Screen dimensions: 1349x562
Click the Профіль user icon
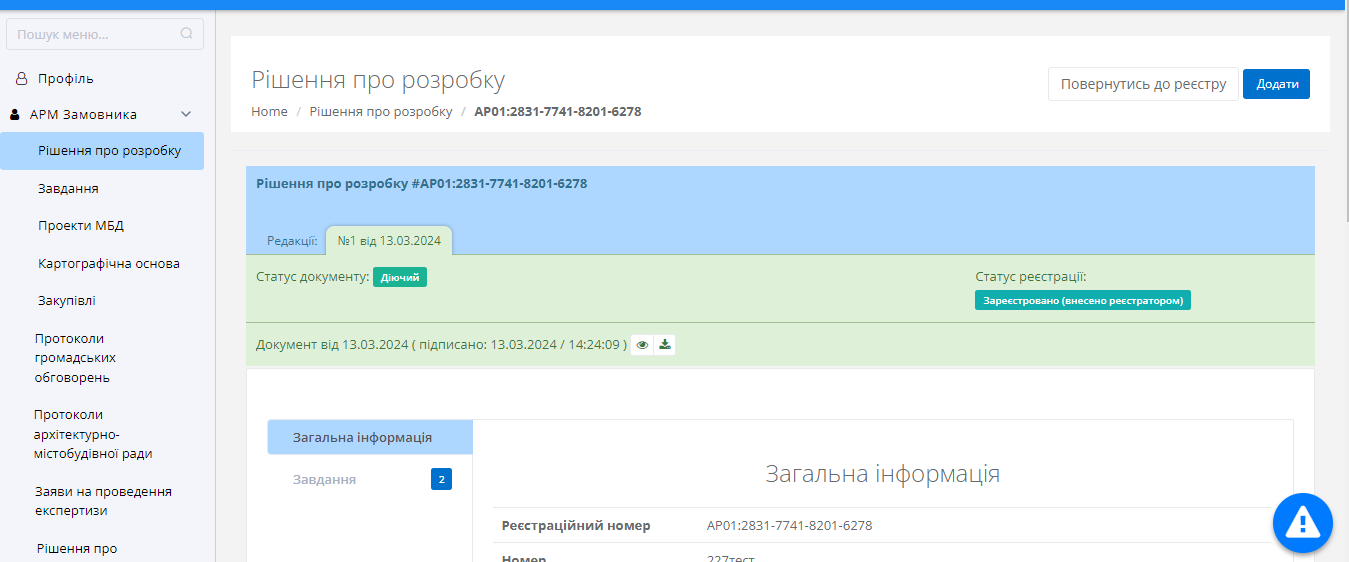tap(21, 78)
